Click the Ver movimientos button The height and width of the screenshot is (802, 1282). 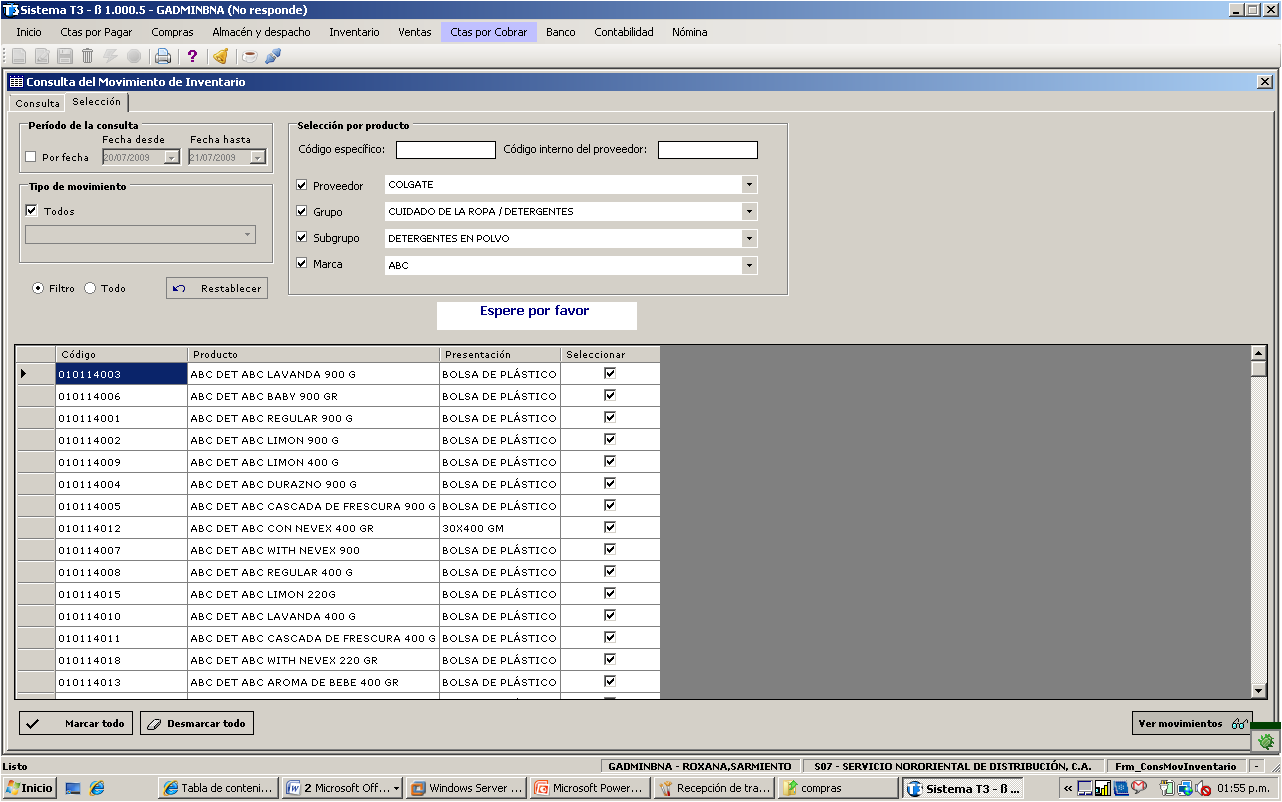click(1192, 723)
